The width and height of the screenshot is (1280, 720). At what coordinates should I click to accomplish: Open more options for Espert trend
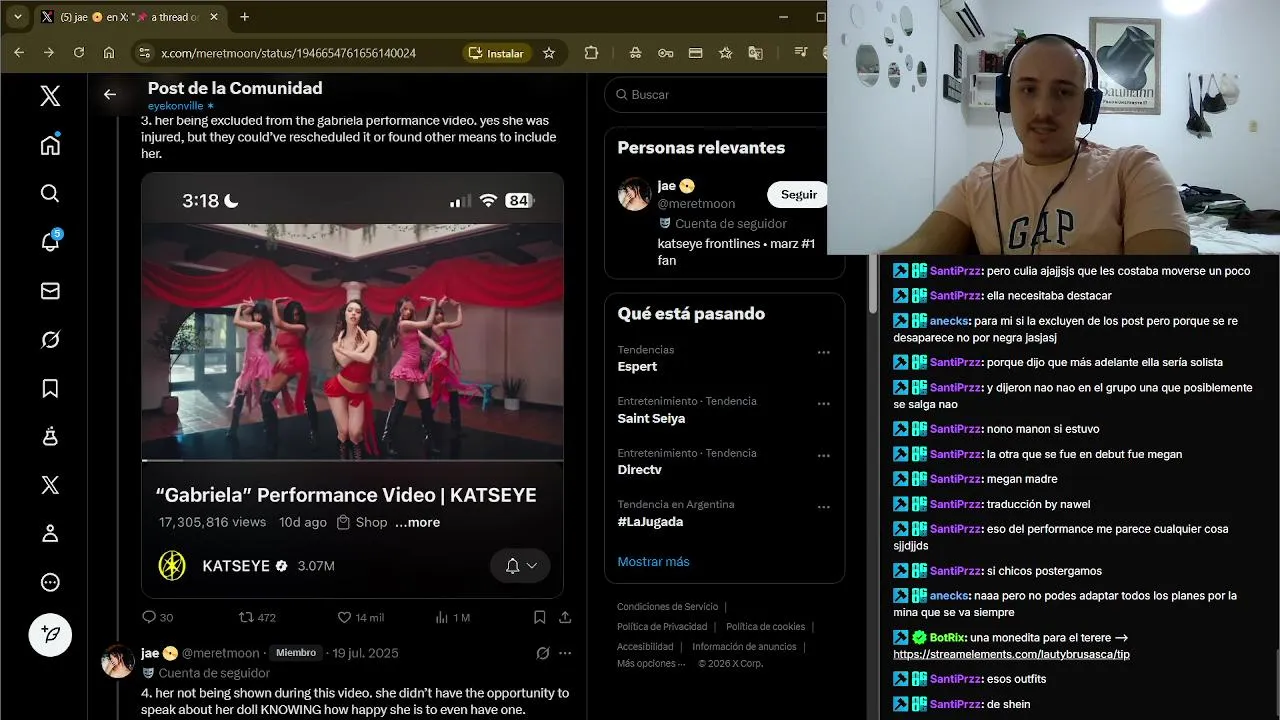pos(823,352)
